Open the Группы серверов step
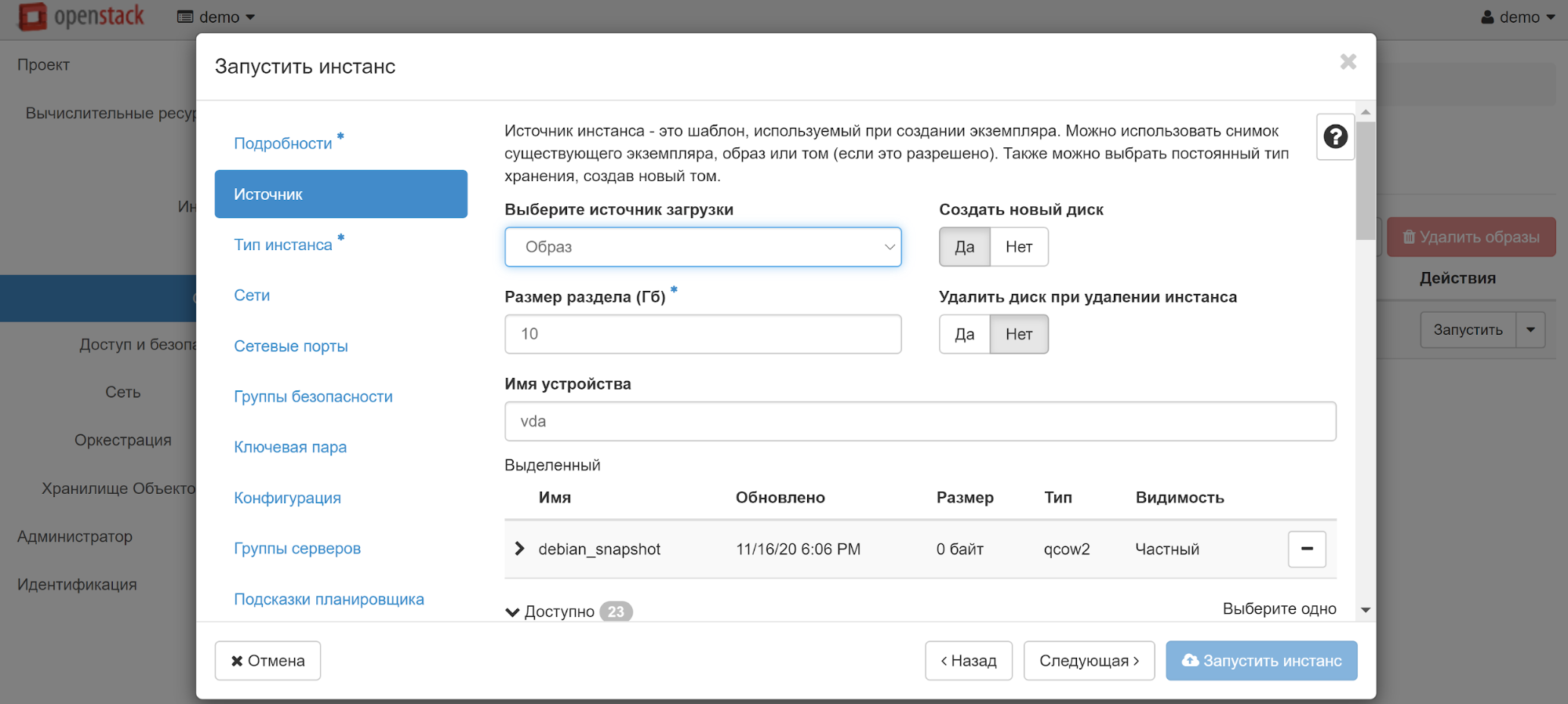Screen dimensions: 1568x704 point(297,548)
